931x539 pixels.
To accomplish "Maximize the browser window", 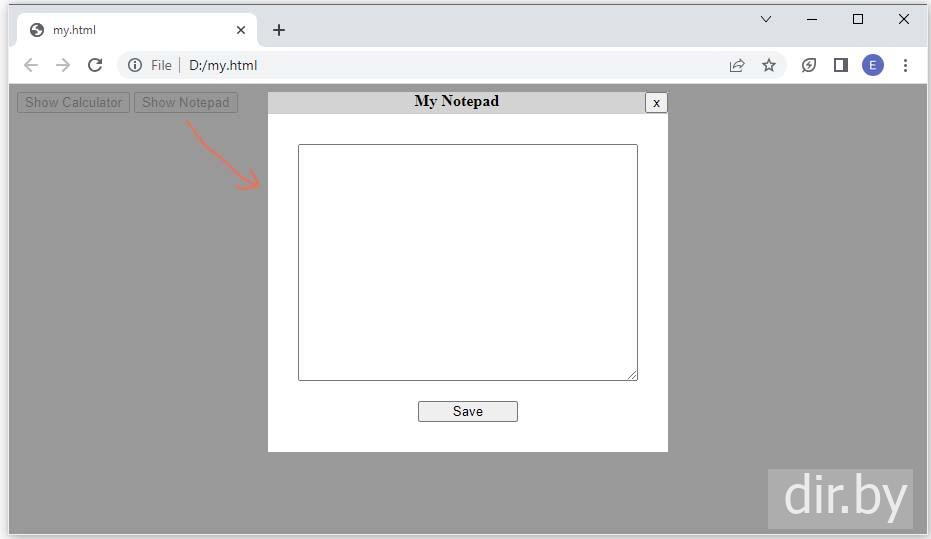I will click(x=857, y=19).
